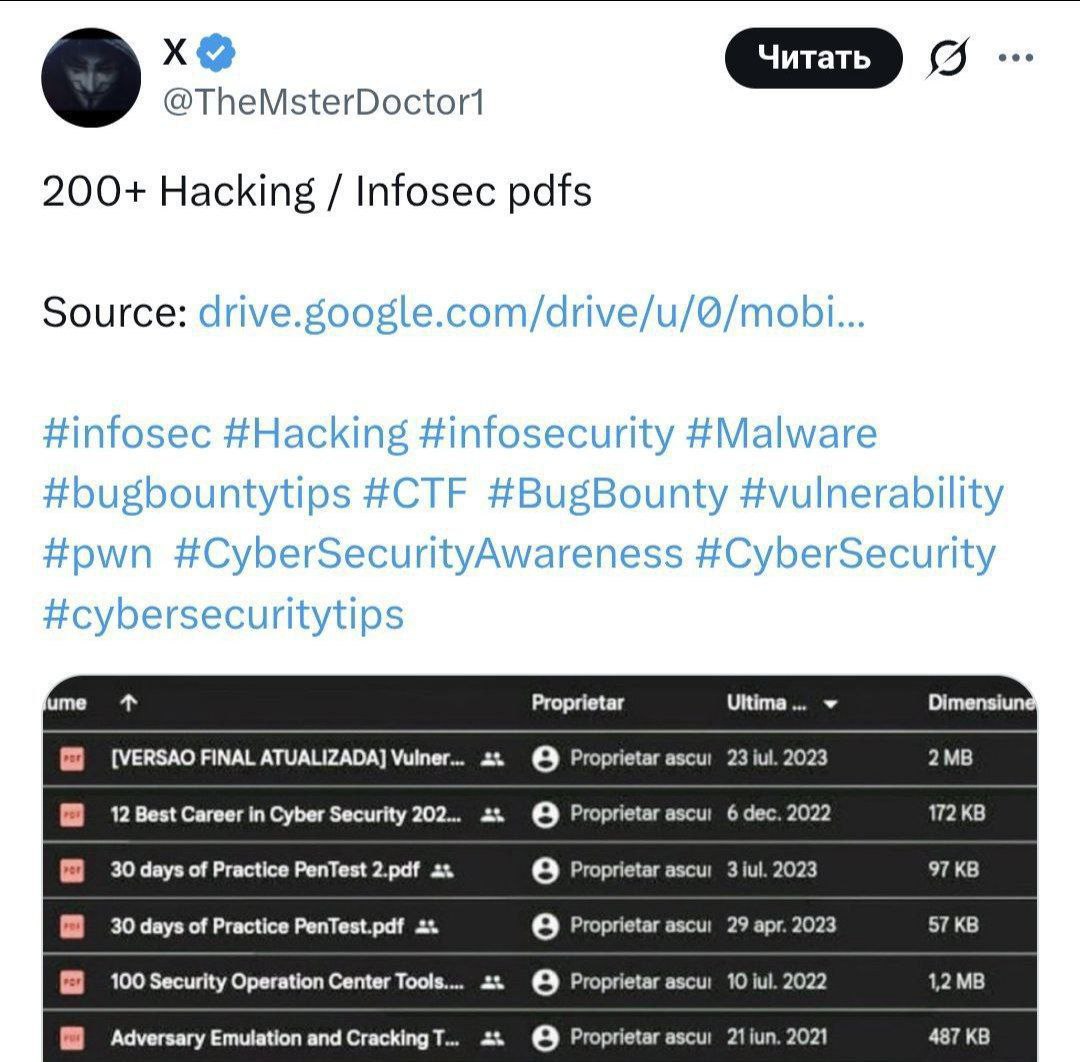
Task: Open the three-dots more options menu
Action: (x=1015, y=58)
